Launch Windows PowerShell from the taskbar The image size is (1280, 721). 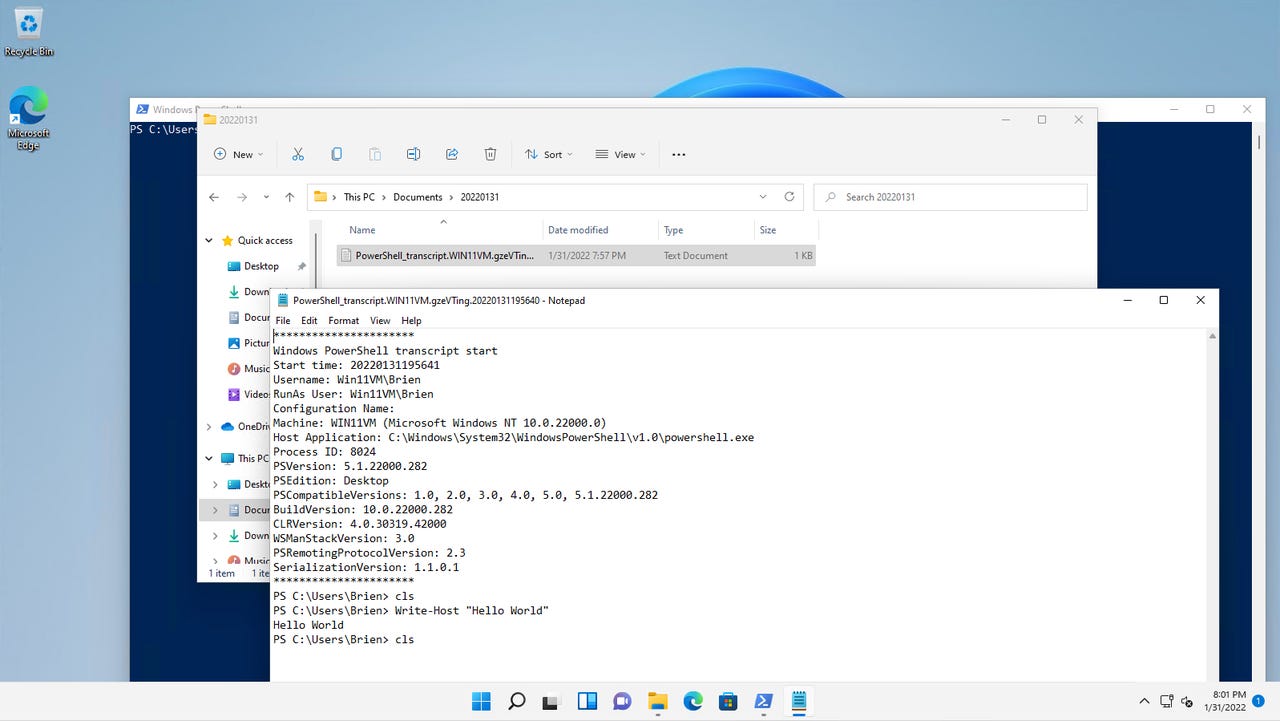tap(763, 701)
